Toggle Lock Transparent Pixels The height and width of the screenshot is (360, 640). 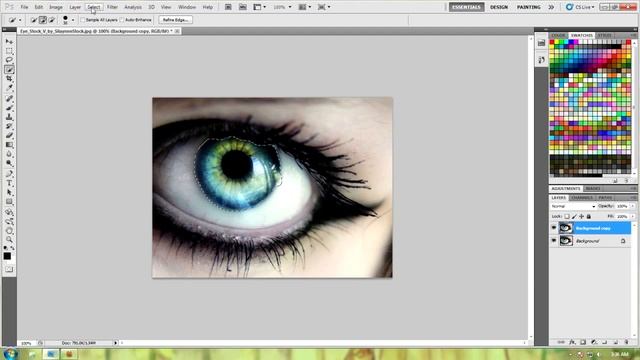[567, 216]
